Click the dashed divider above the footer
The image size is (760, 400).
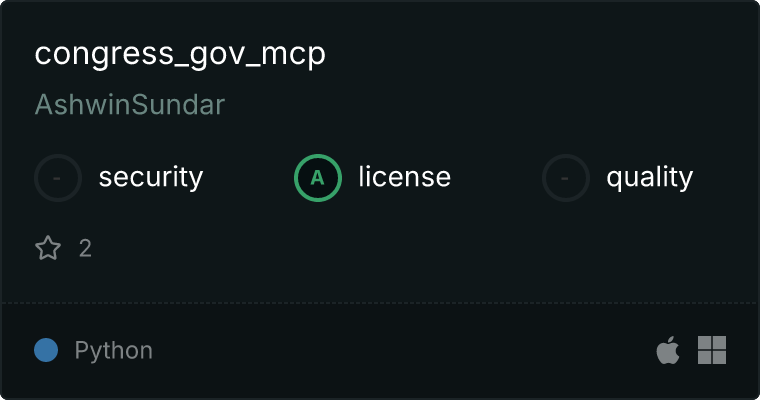pos(380,303)
